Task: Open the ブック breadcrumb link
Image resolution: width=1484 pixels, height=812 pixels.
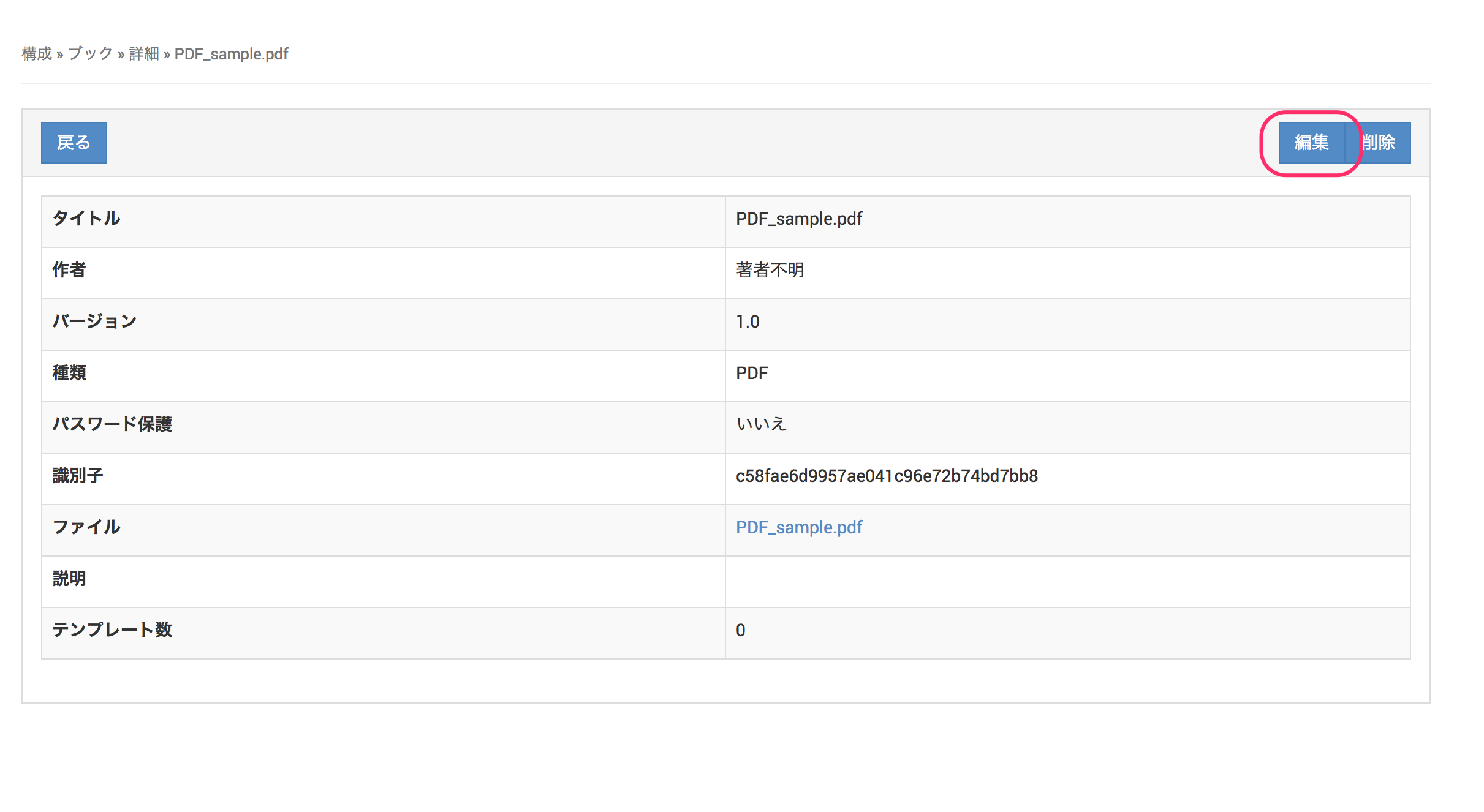Action: pos(90,54)
